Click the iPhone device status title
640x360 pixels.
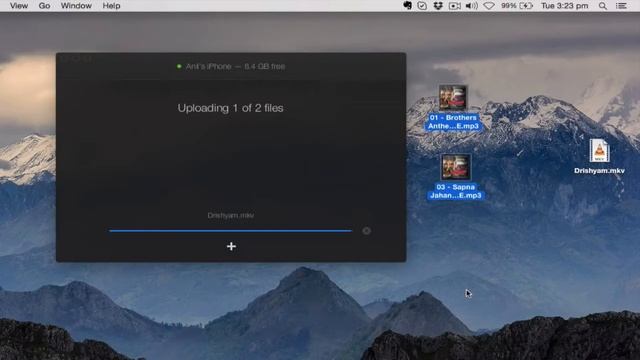[x=235, y=66]
